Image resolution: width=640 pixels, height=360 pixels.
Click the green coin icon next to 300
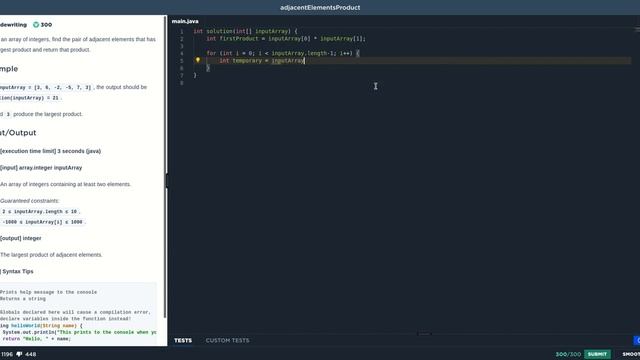pos(36,25)
